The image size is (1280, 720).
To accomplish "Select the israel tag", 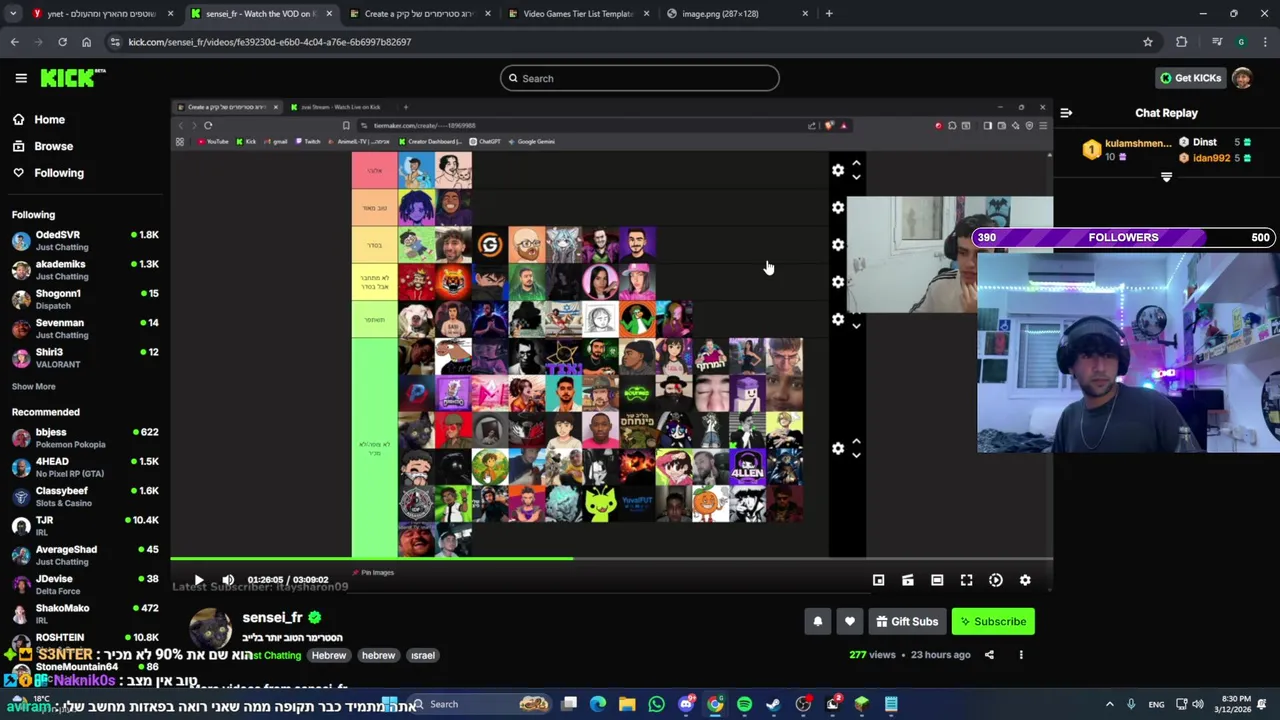I will (423, 656).
